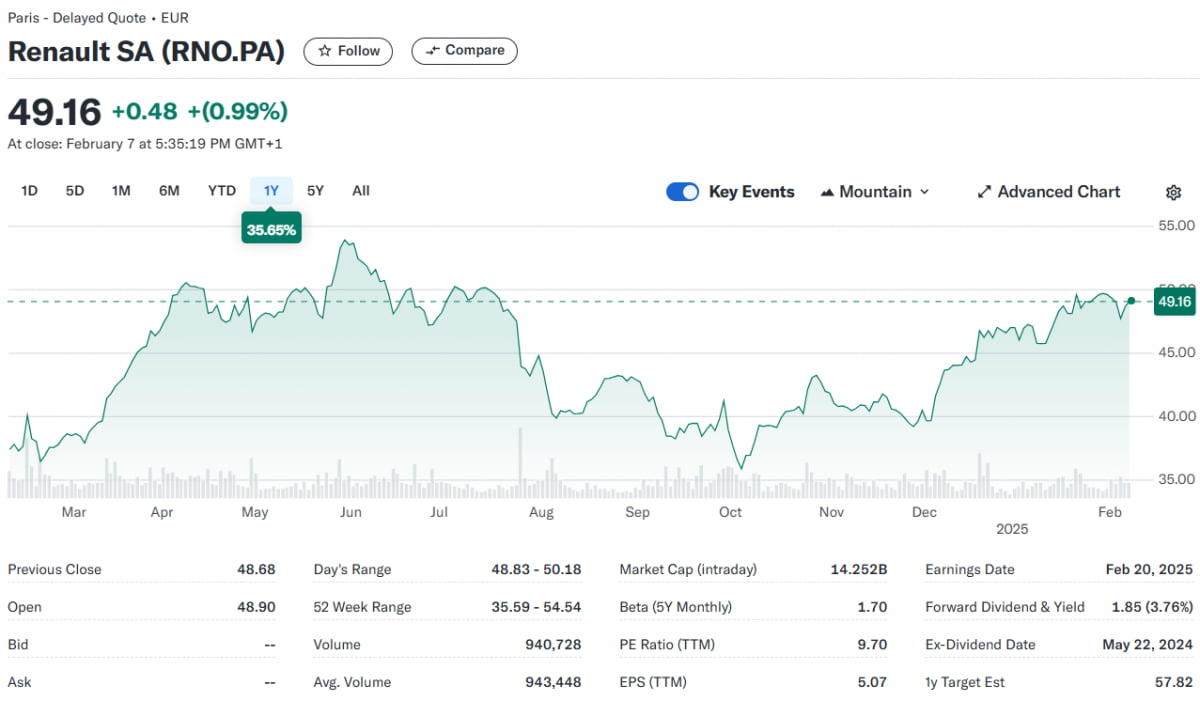Screen dimensions: 1200x701
Task: Open the Advanced Chart link
Action: 1049,192
